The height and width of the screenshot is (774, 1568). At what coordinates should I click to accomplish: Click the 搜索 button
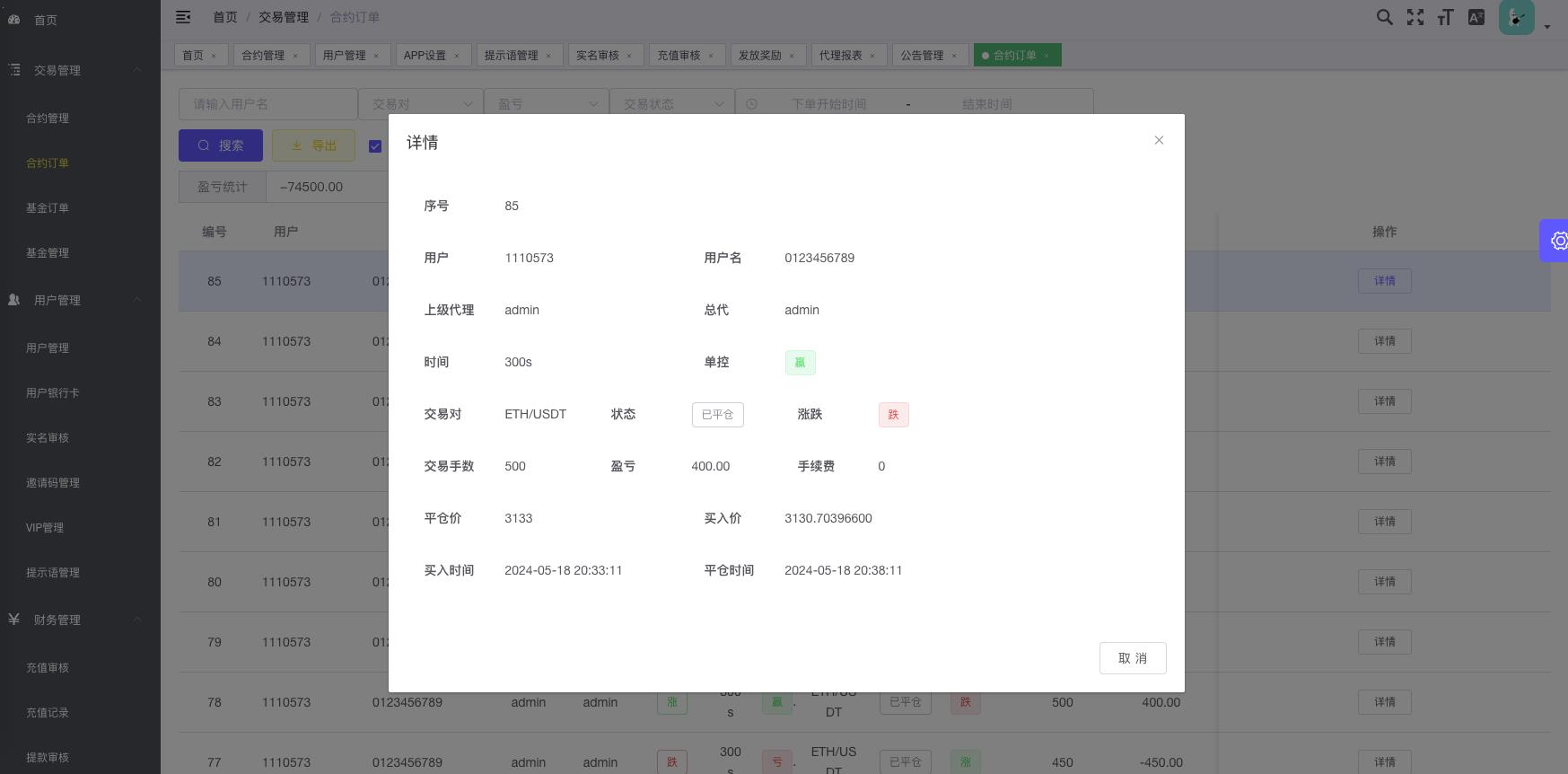pyautogui.click(x=221, y=145)
